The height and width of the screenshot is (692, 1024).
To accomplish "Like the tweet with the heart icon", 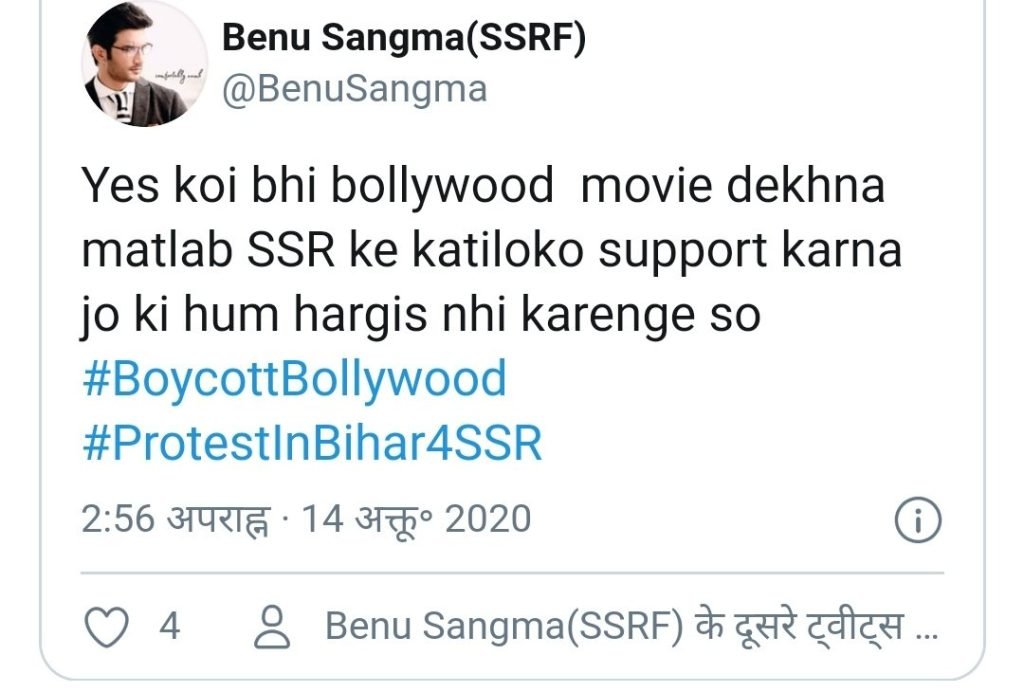I will (109, 627).
